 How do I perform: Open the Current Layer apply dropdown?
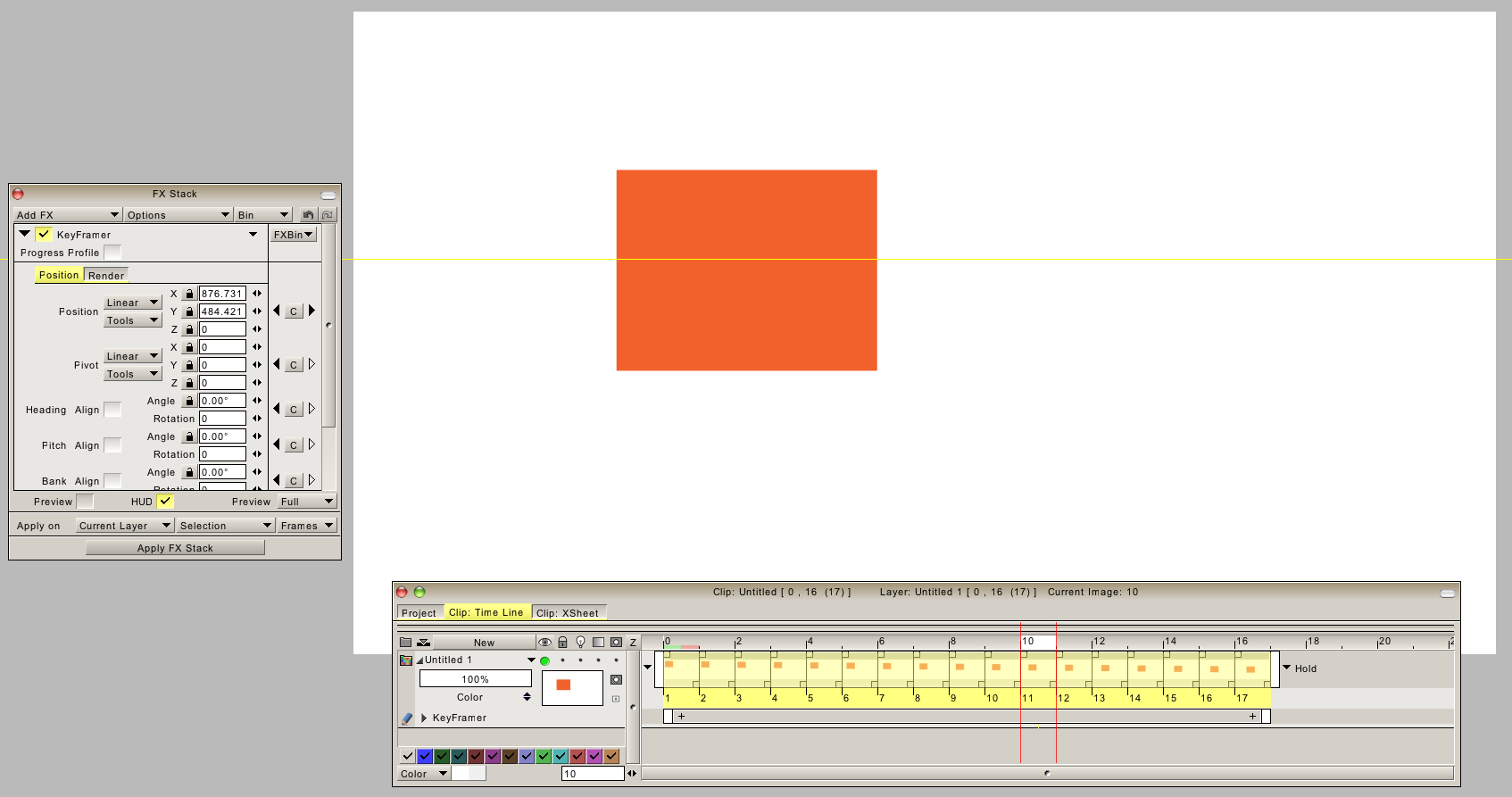[124, 526]
